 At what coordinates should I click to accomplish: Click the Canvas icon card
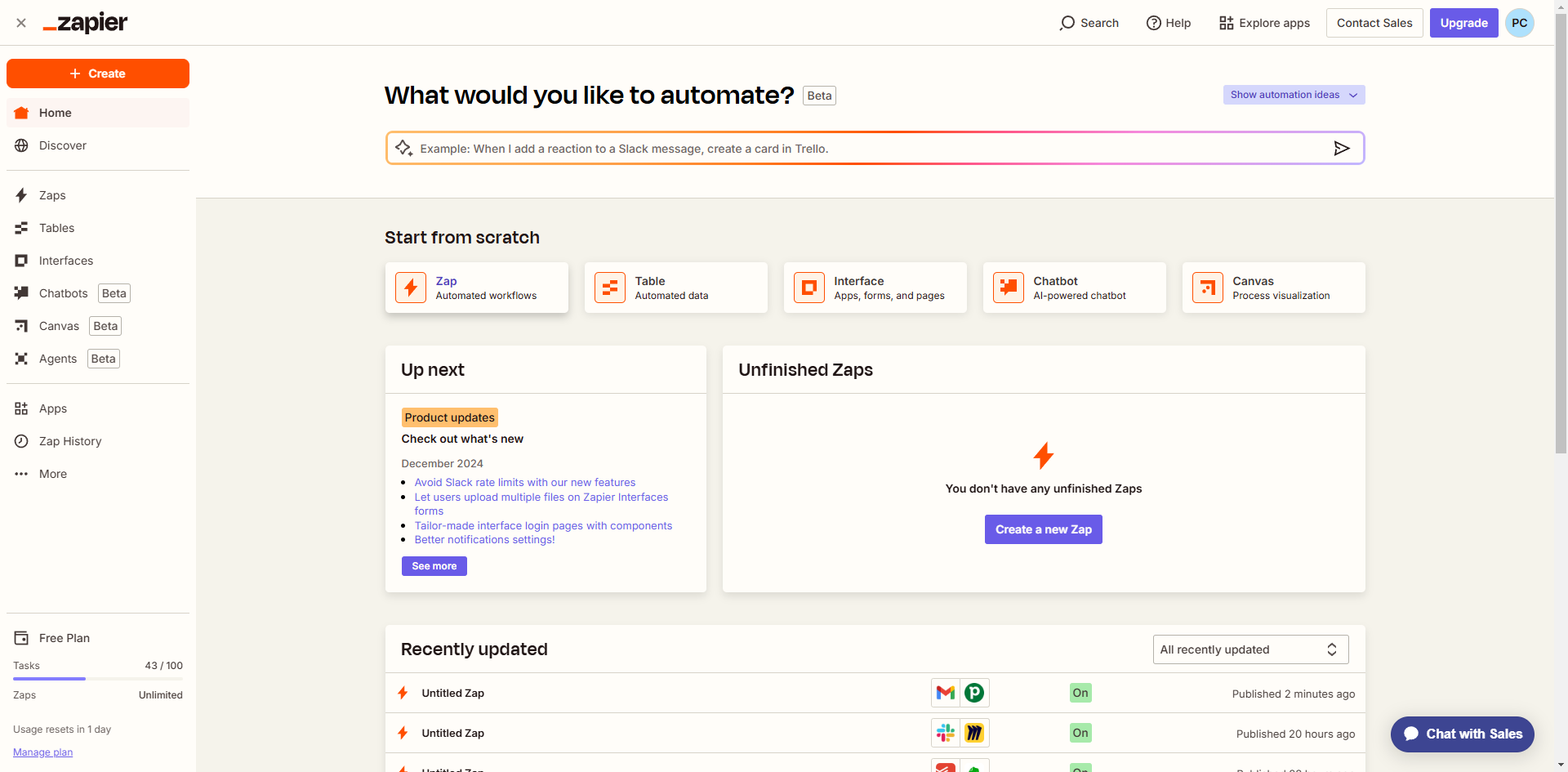point(1208,288)
